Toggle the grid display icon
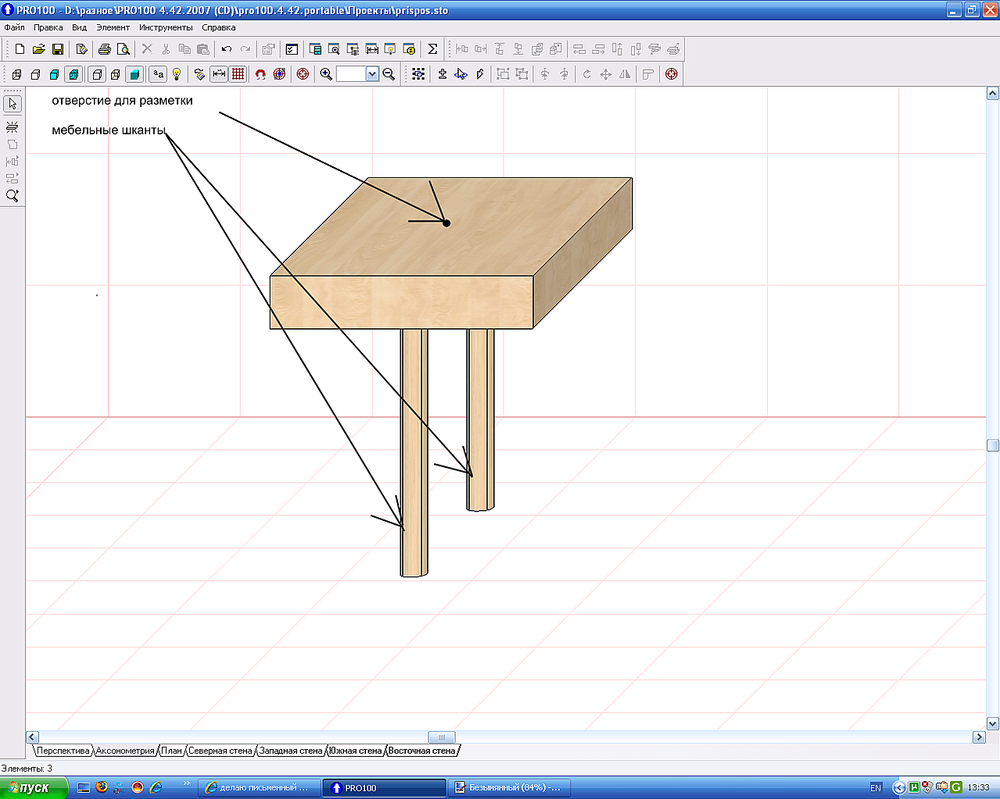This screenshot has height=799, width=1000. 238,73
